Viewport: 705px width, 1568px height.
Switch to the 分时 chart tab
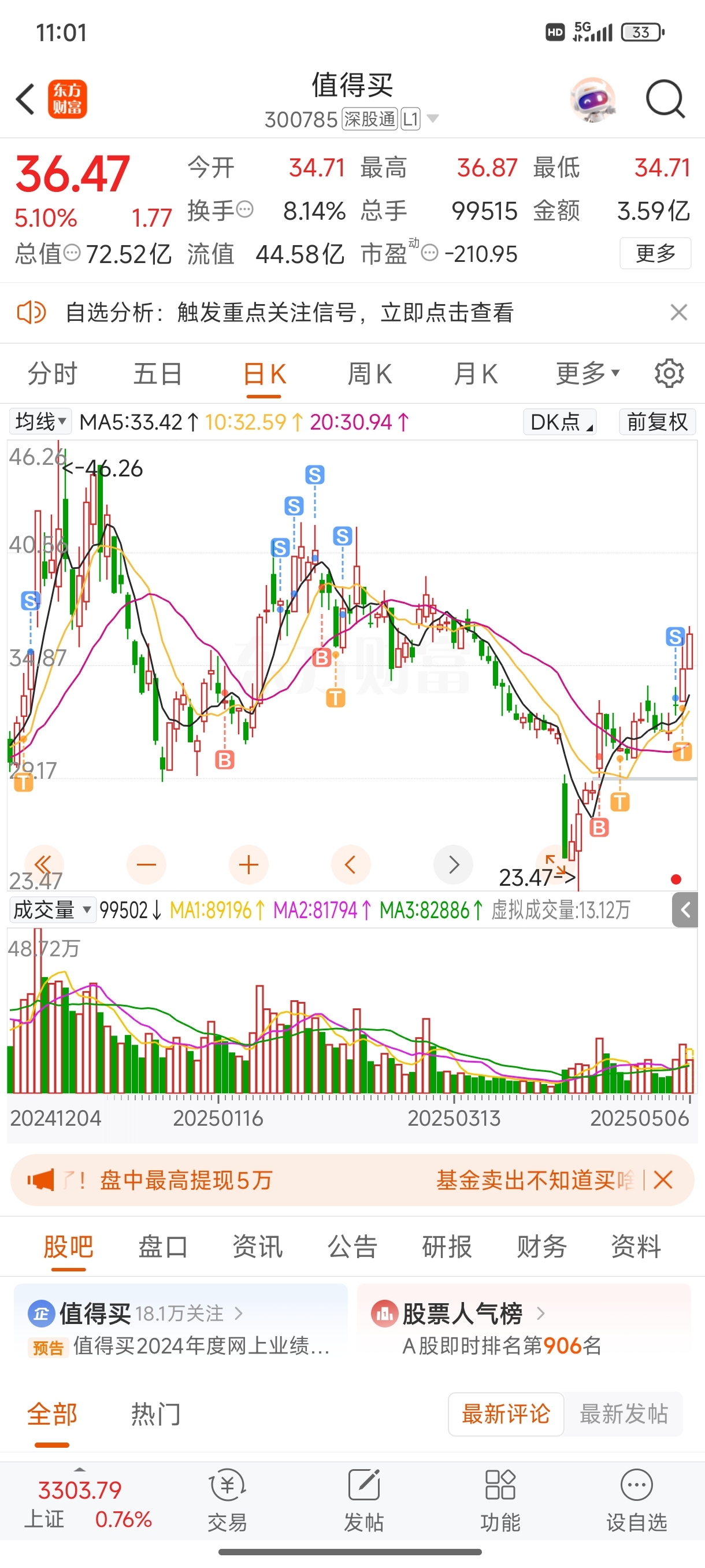click(x=53, y=373)
